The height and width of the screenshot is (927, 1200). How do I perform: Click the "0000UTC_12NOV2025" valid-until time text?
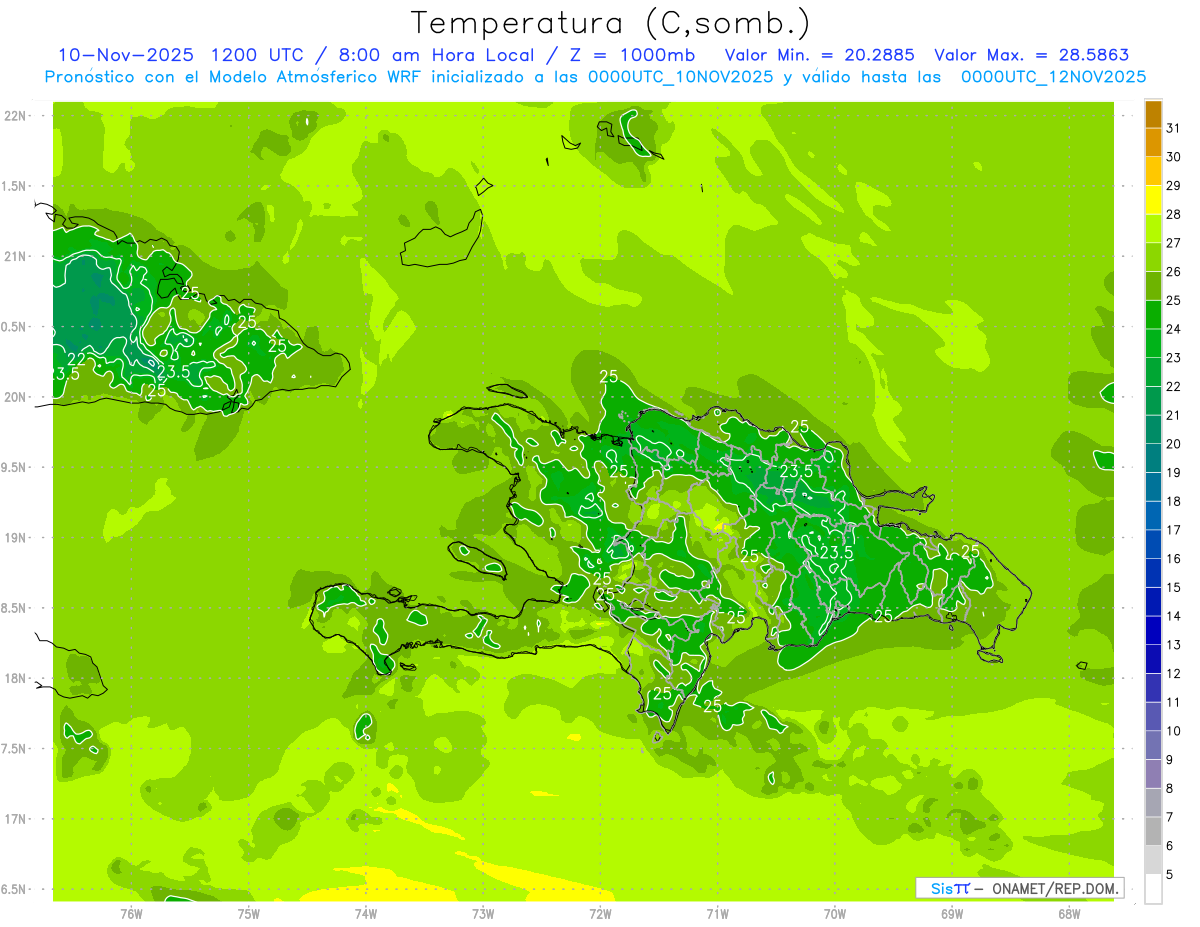1053,77
